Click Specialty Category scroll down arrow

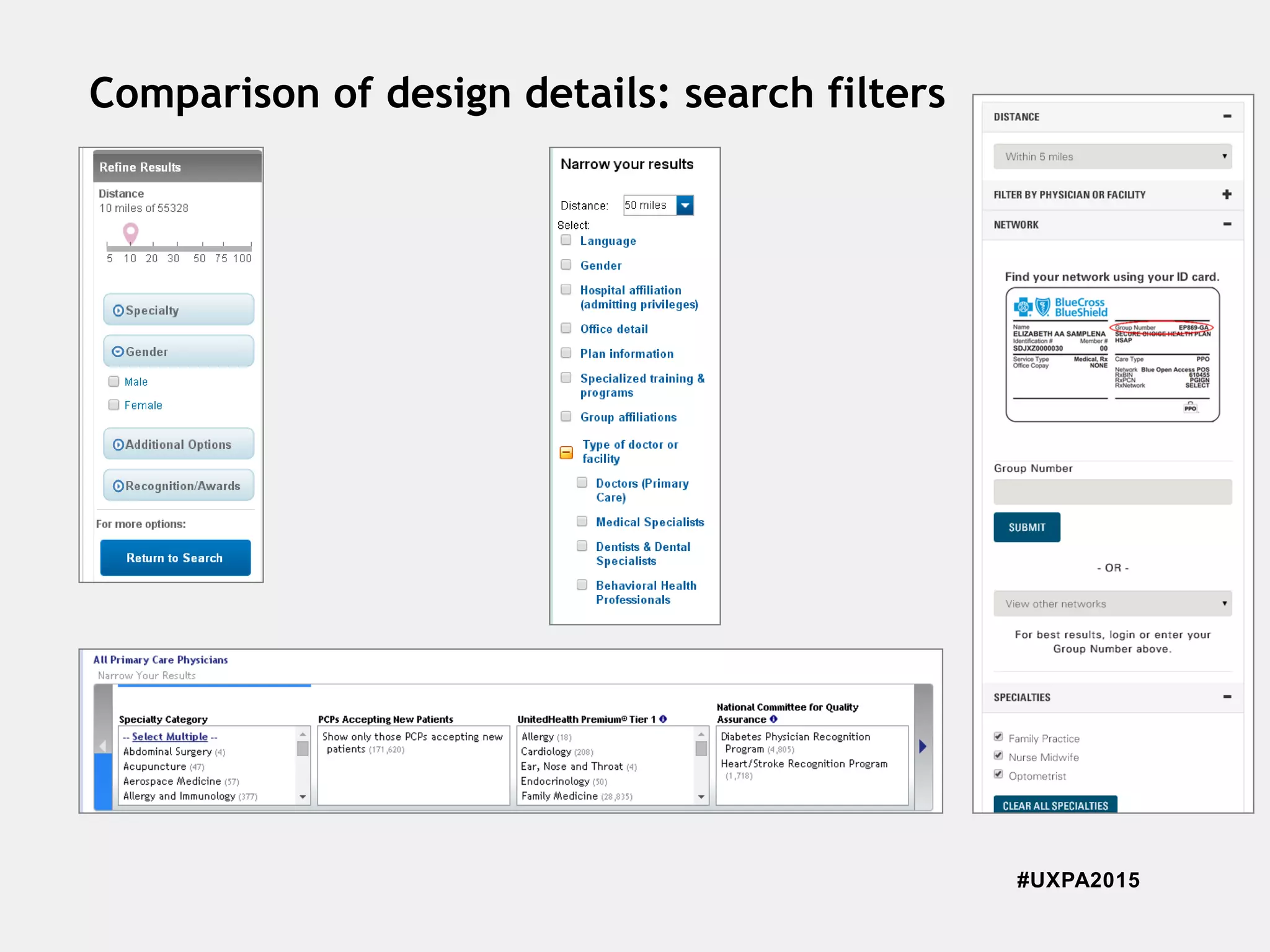pyautogui.click(x=303, y=797)
